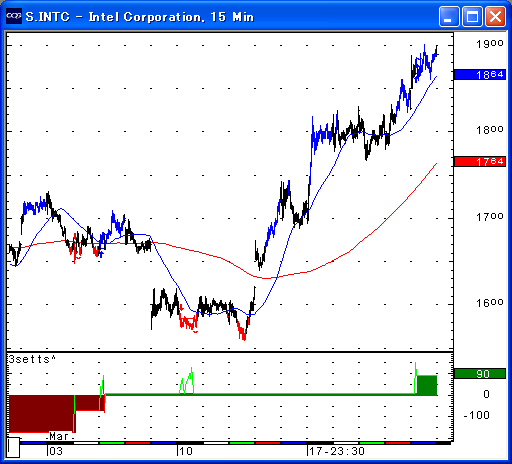Maximize the S.INTC chart window
This screenshot has height=464, width=512.
pyautogui.click(x=472, y=16)
